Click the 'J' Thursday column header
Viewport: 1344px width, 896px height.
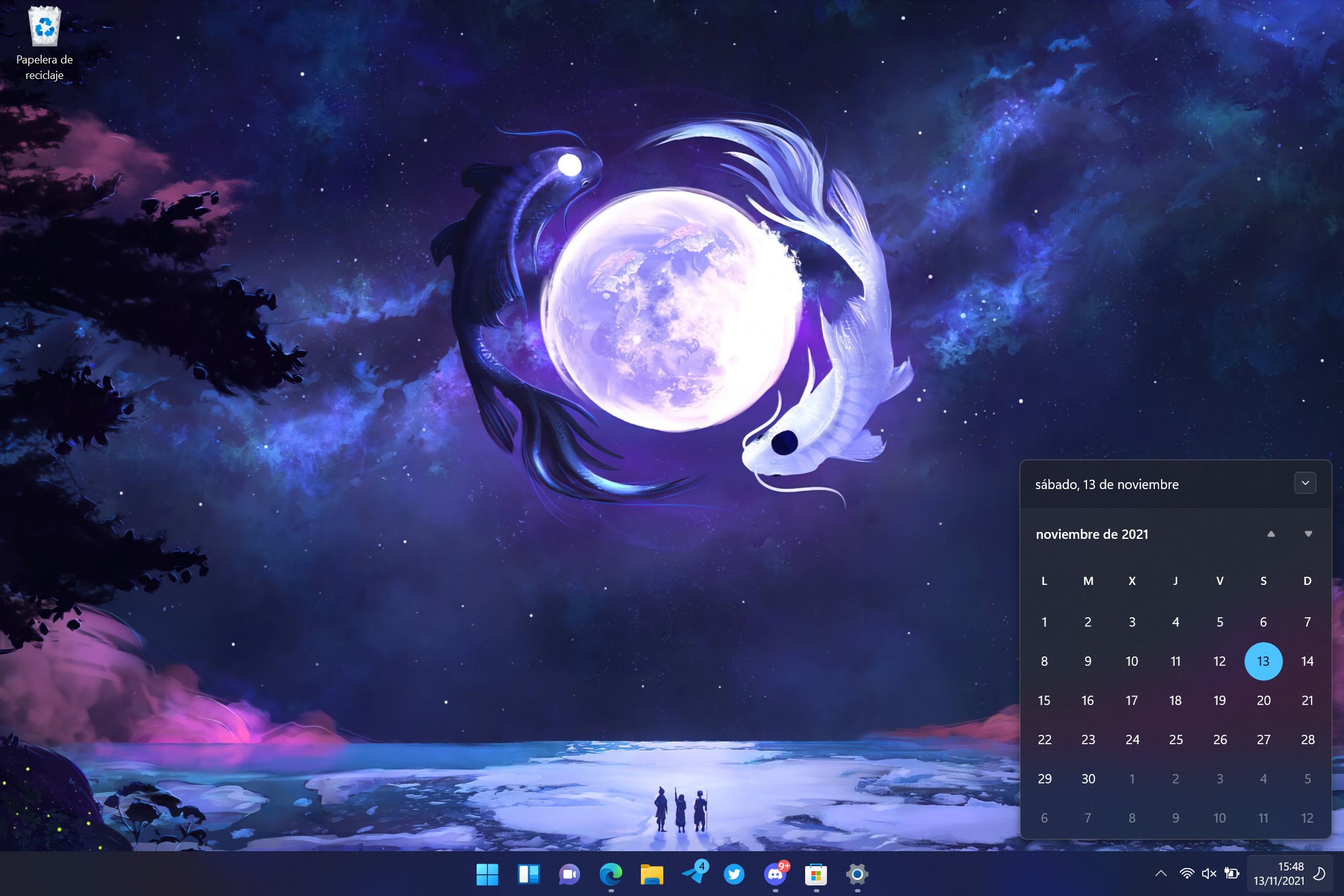click(x=1175, y=581)
